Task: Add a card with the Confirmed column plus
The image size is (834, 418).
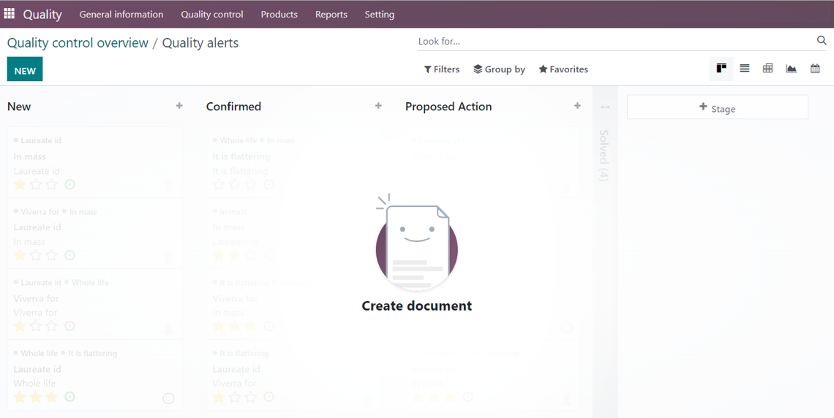Action: [x=378, y=106]
